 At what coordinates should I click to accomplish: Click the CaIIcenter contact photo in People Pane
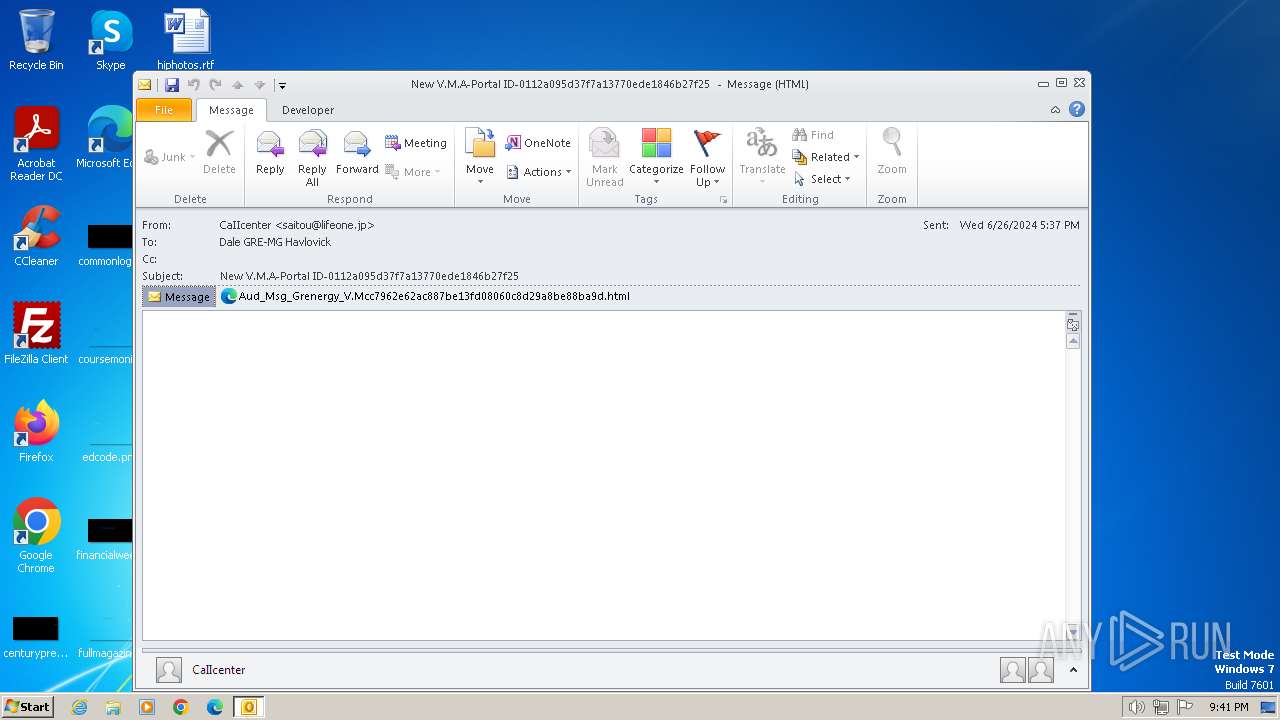169,670
